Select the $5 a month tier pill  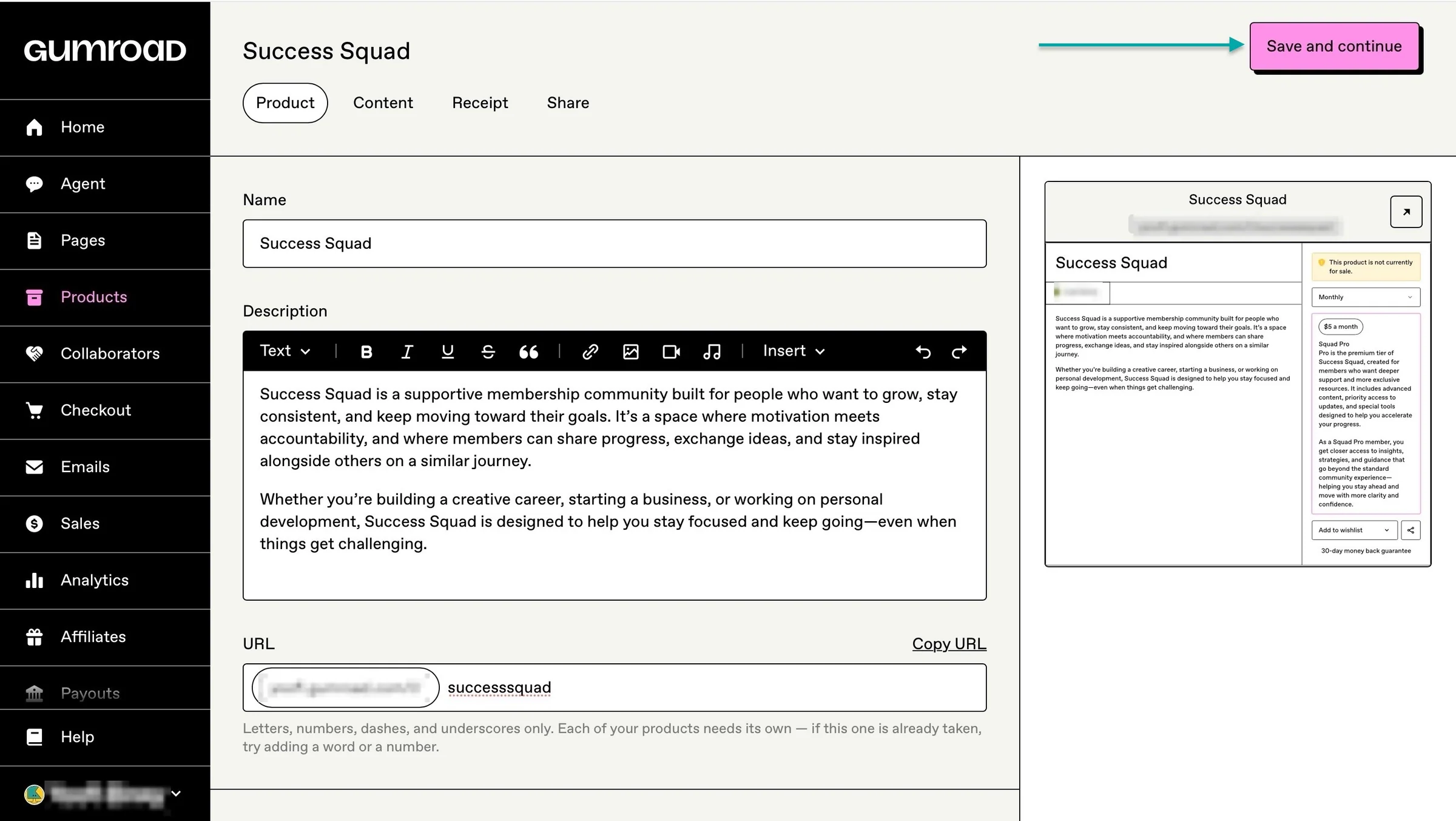pos(1341,326)
